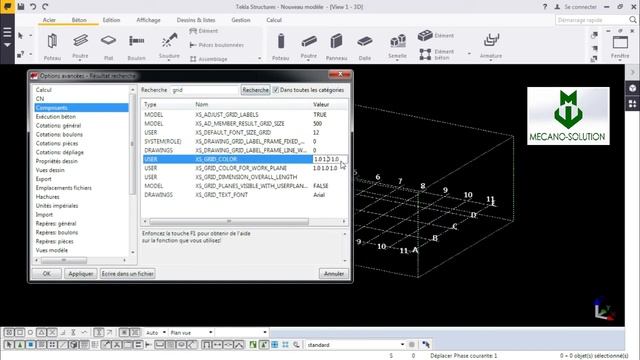Viewport: 640px width, 360px height.
Task: Select the Composants category
Action: coord(81,108)
